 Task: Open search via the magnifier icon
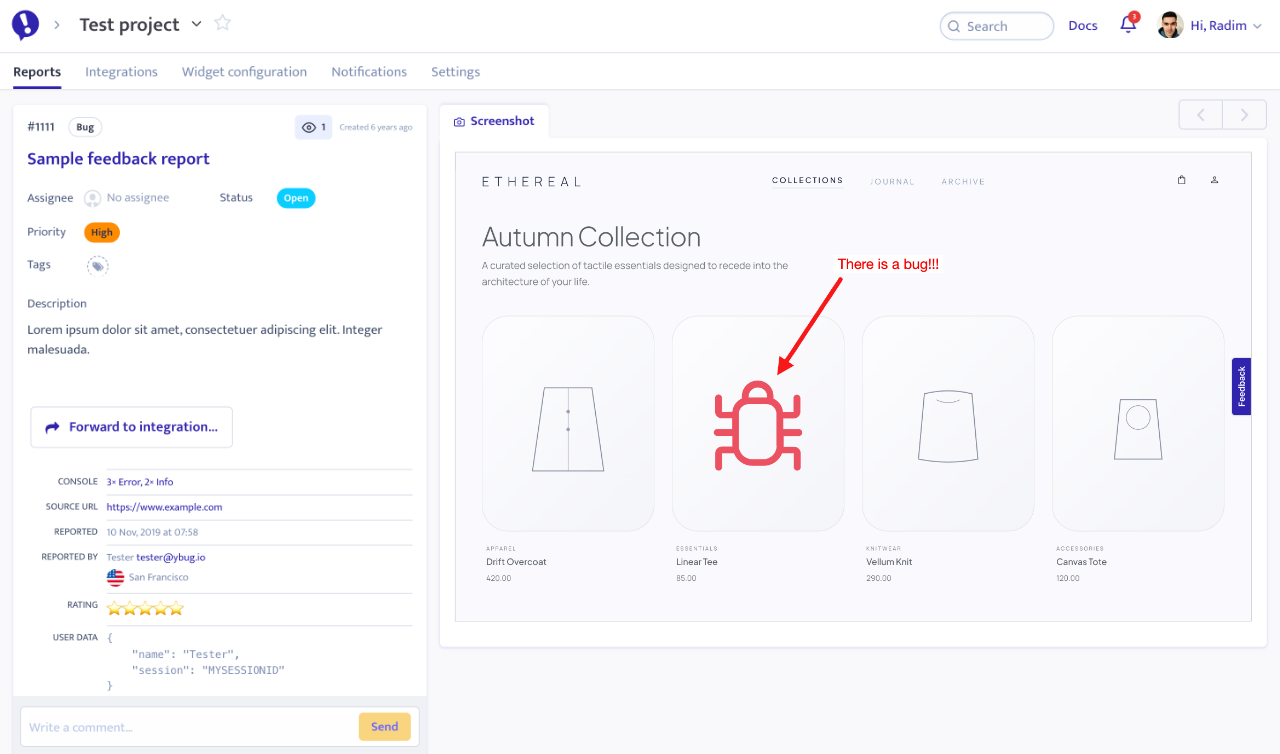coord(952,25)
